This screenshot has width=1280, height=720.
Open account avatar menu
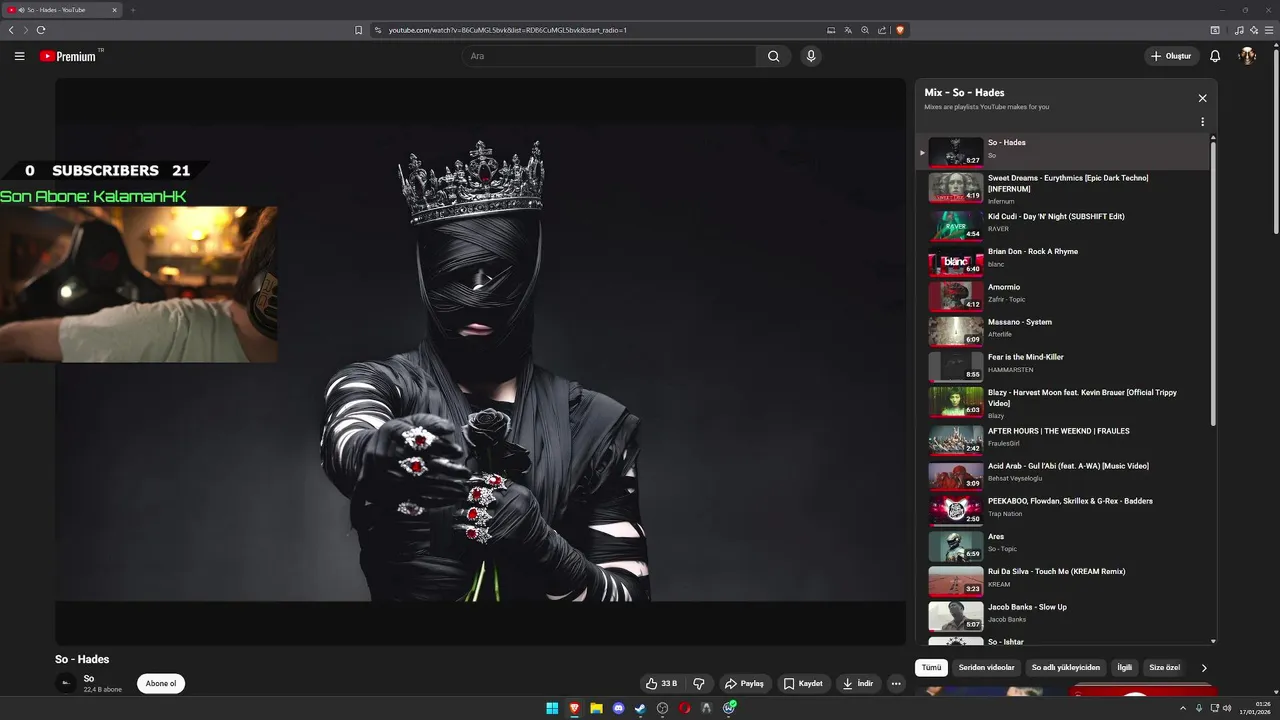[x=1247, y=56]
